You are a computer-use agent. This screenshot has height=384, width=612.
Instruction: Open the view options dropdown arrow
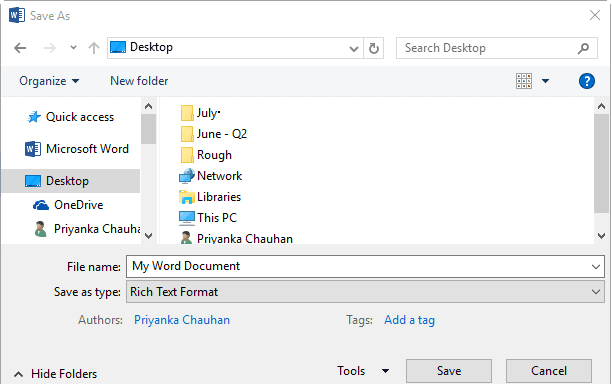click(x=545, y=81)
